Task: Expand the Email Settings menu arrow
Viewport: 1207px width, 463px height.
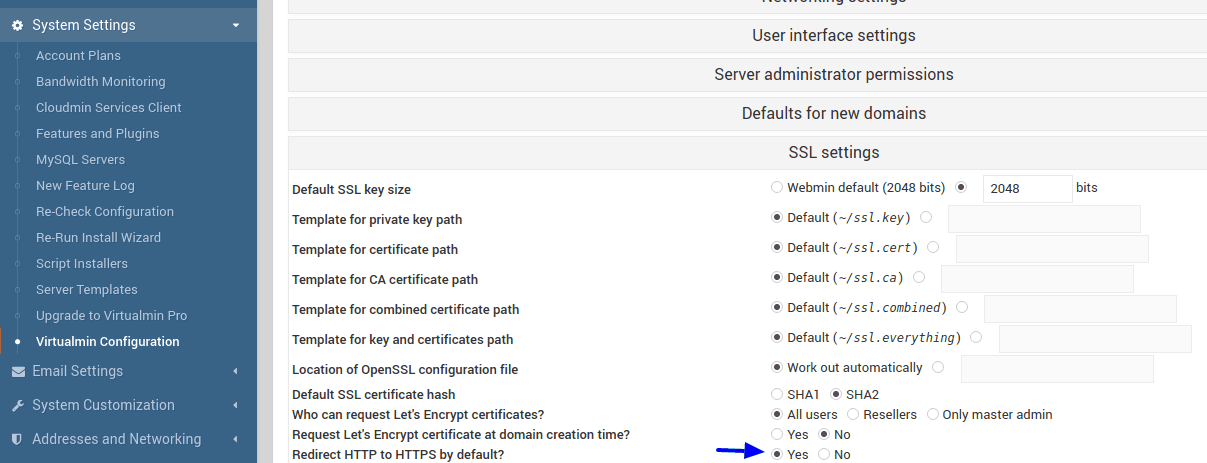Action: 235,371
